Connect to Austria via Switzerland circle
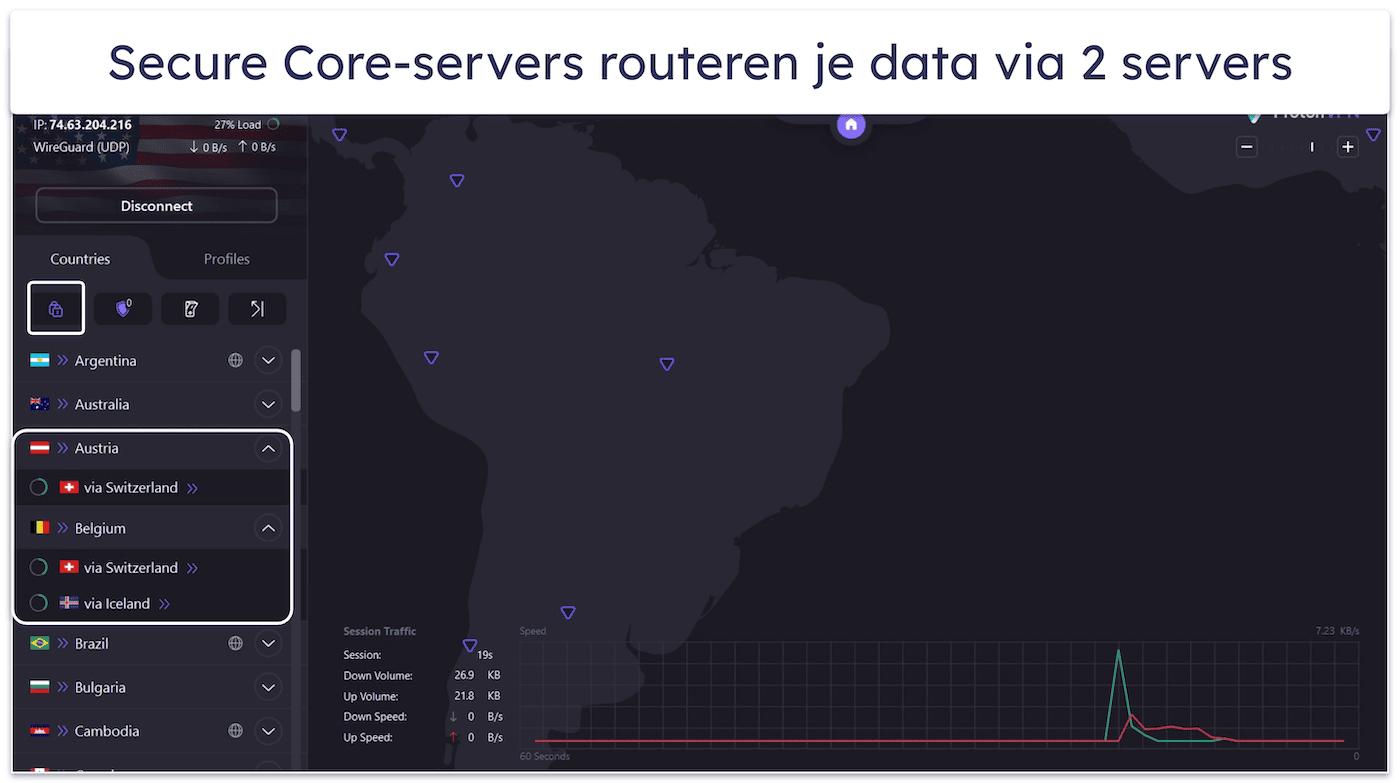1400x783 pixels. 38,488
